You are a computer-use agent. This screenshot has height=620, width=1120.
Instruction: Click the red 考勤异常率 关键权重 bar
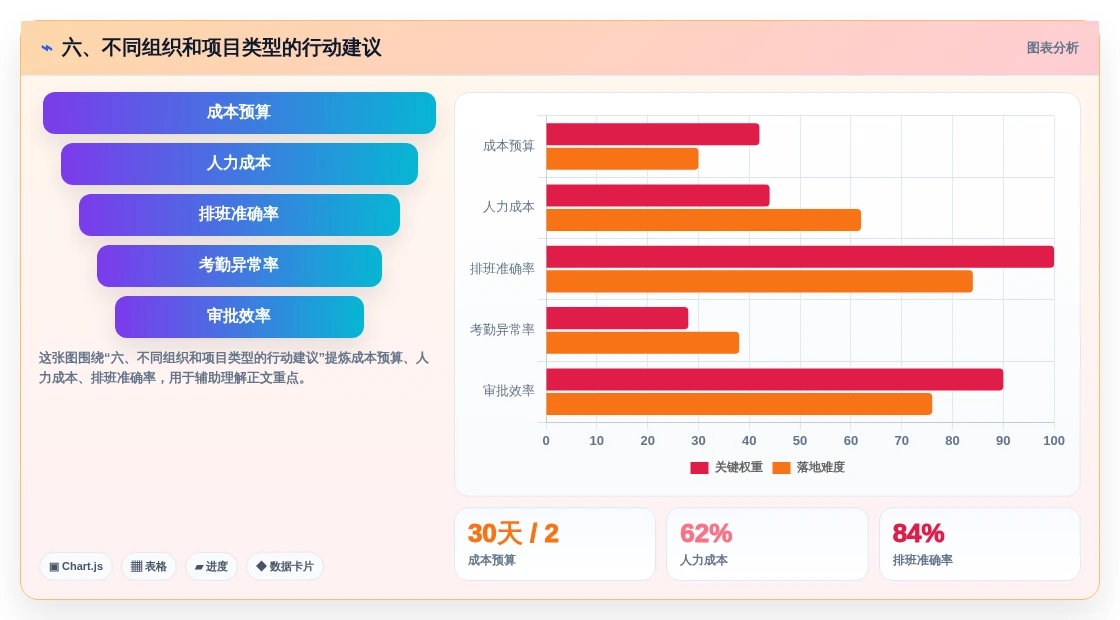click(x=617, y=318)
